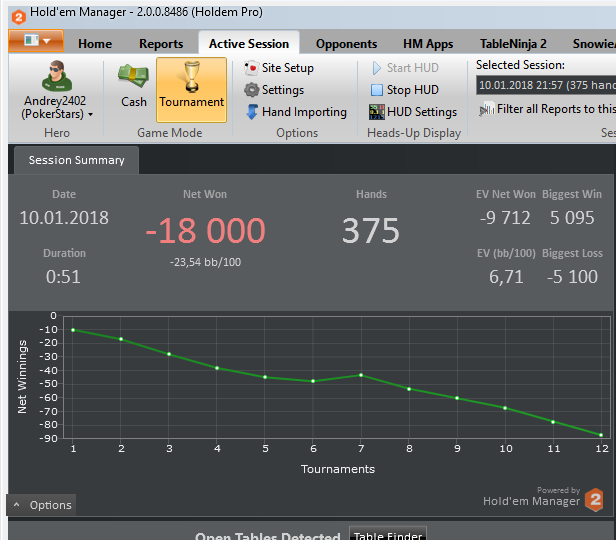
Task: Start the HUD
Action: 405,68
